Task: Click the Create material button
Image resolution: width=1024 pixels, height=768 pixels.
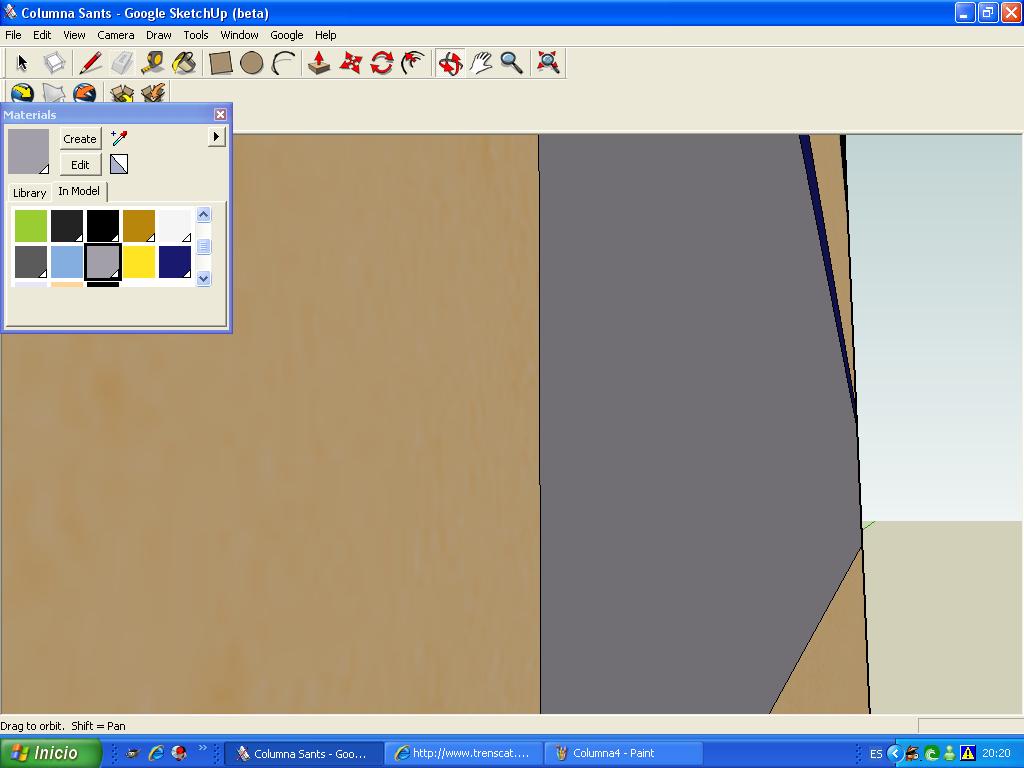Action: 80,139
